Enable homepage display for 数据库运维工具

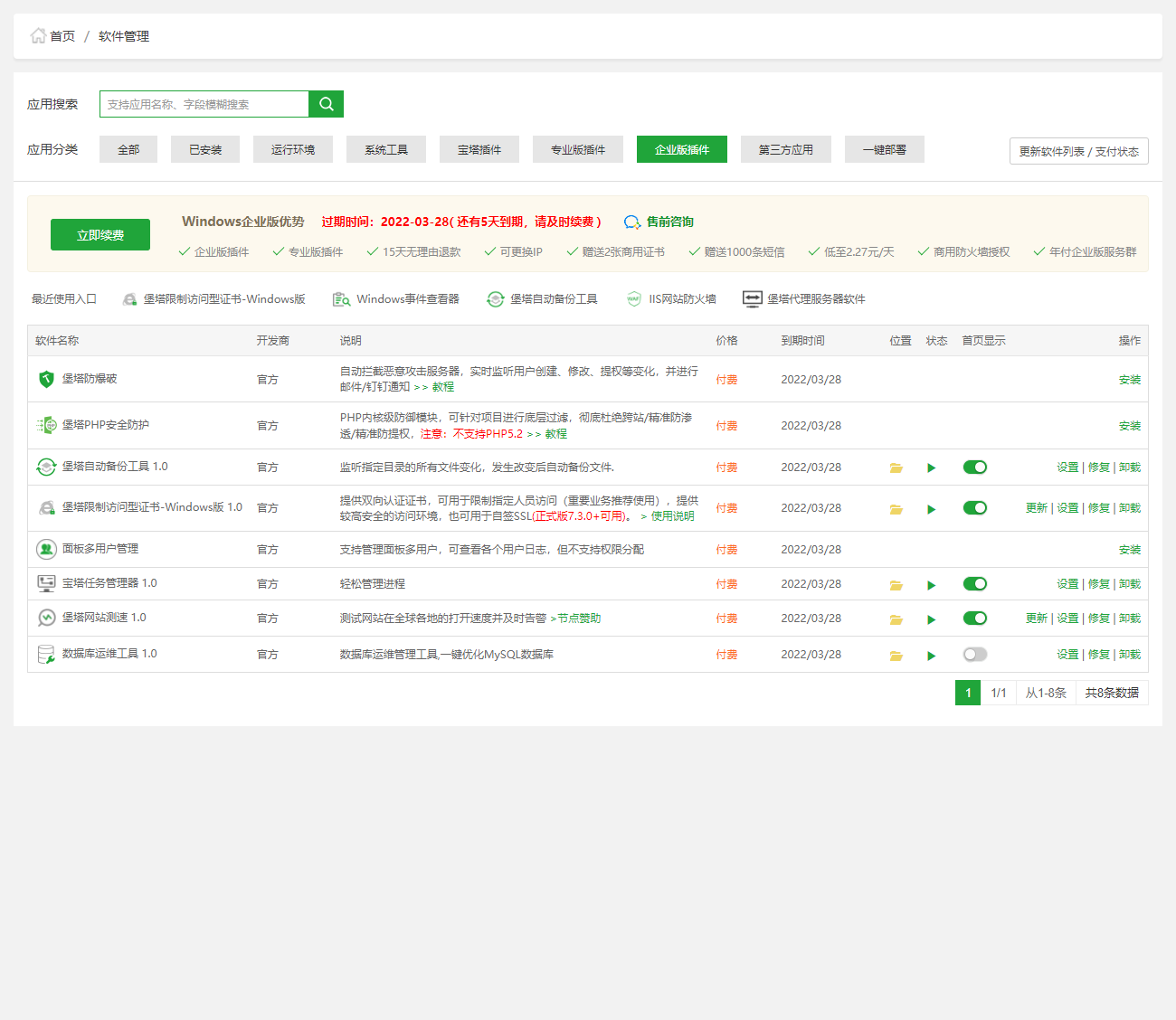point(975,655)
